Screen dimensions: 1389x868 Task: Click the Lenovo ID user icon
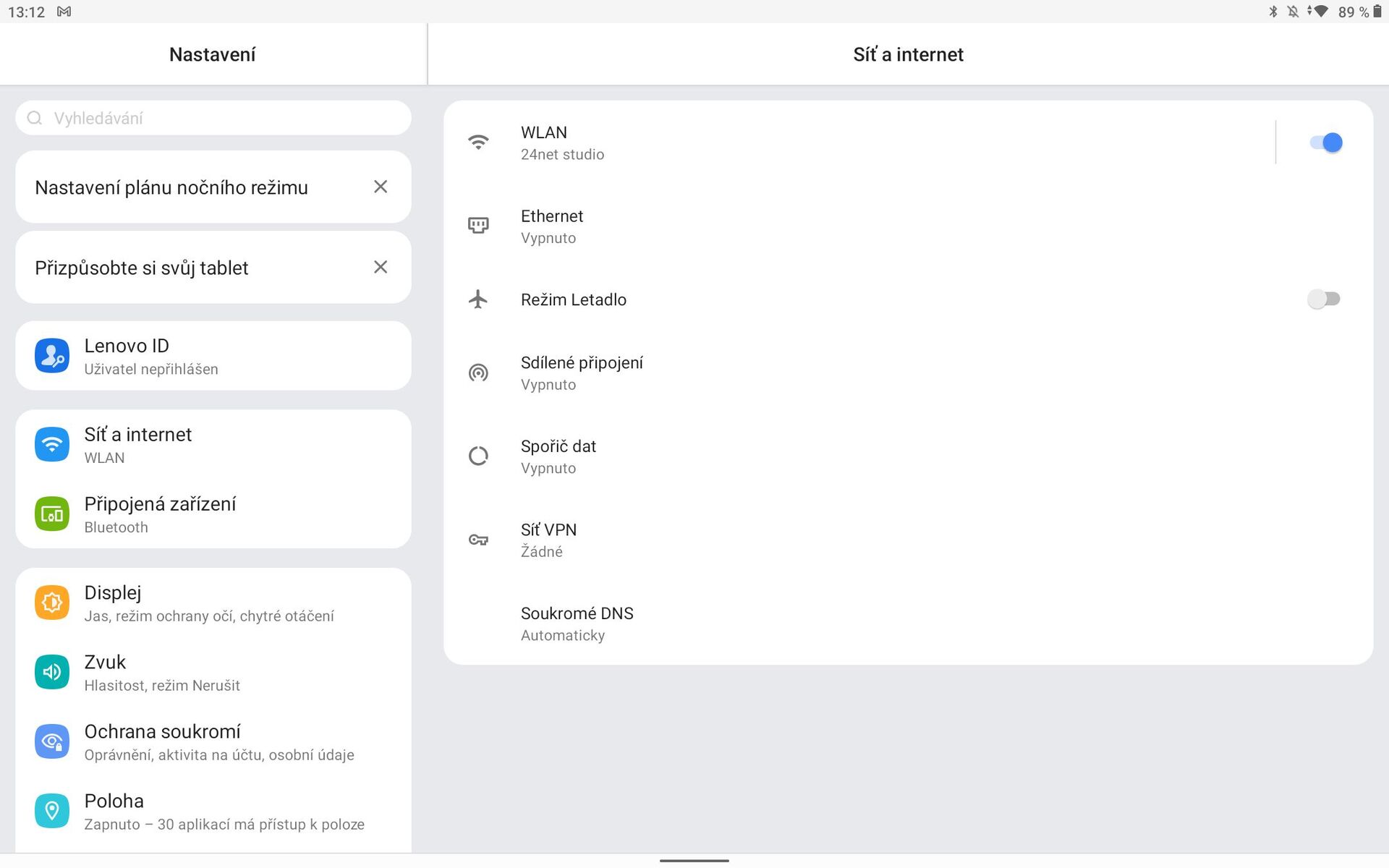tap(52, 356)
